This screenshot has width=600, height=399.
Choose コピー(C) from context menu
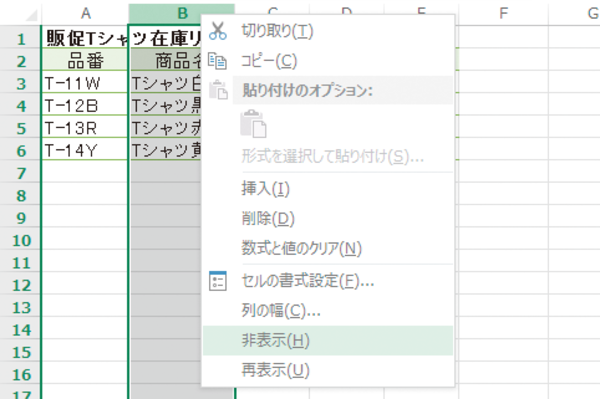(x=328, y=61)
